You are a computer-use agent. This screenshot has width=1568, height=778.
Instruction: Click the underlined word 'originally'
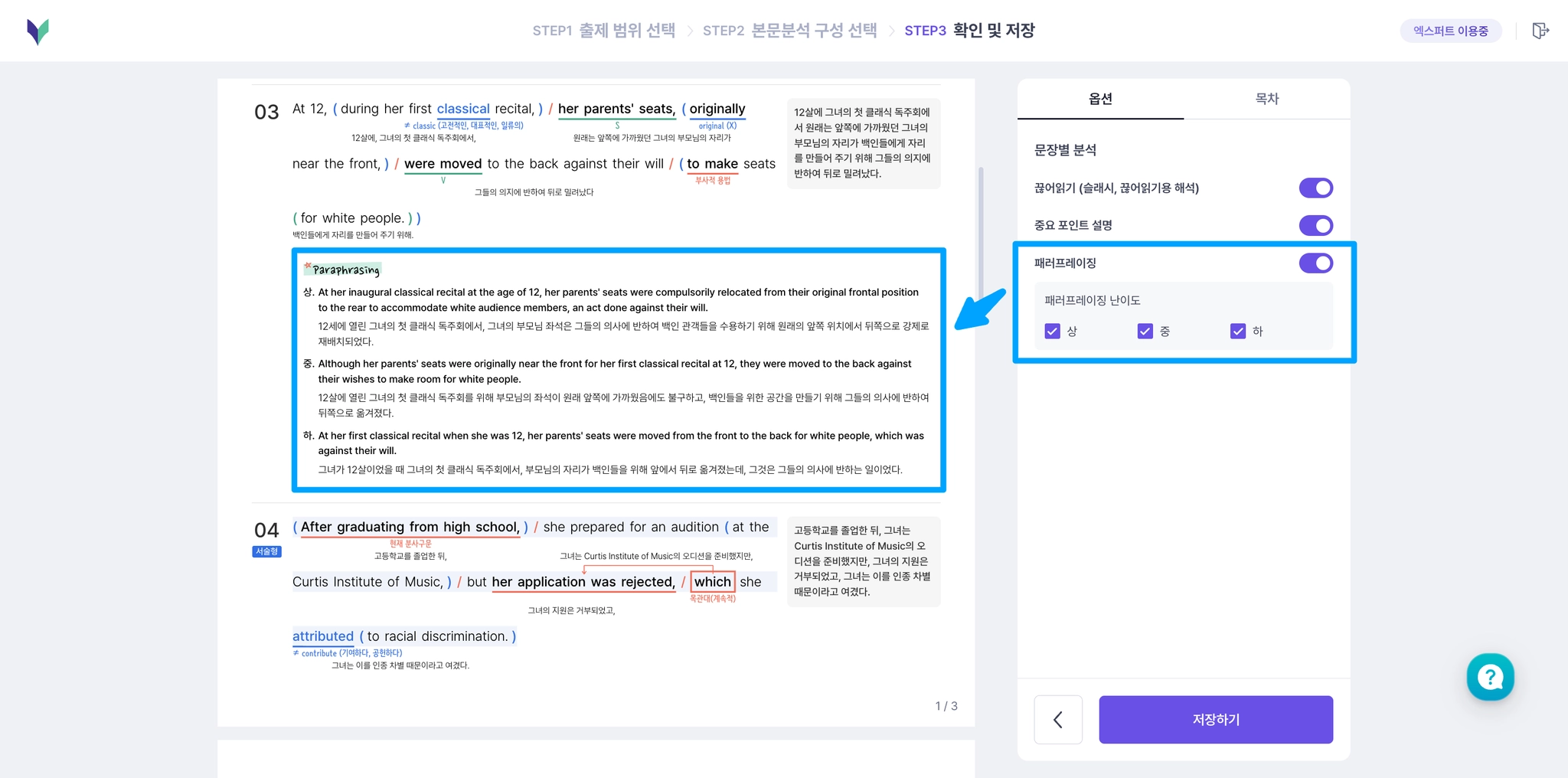click(x=717, y=109)
